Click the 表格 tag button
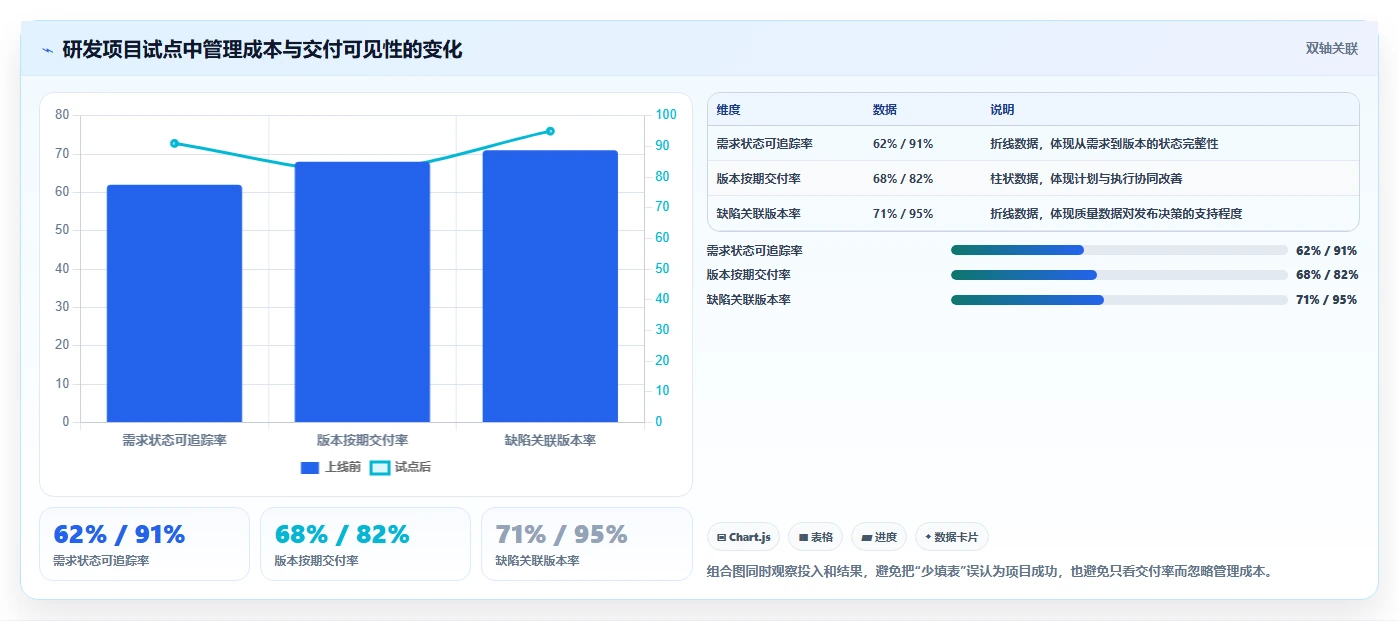The height and width of the screenshot is (621, 1399). (x=815, y=537)
